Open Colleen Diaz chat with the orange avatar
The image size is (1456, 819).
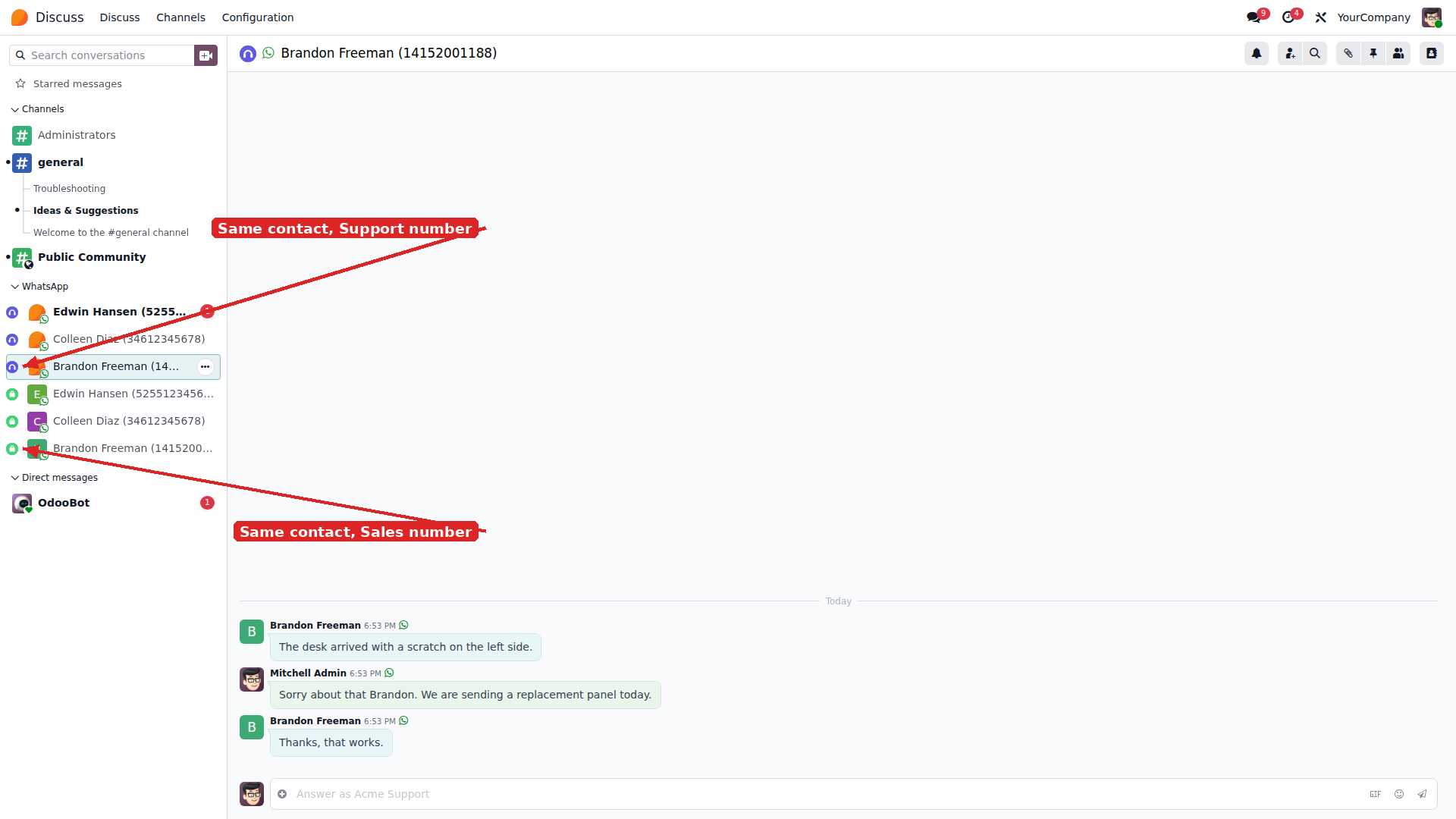(x=114, y=340)
